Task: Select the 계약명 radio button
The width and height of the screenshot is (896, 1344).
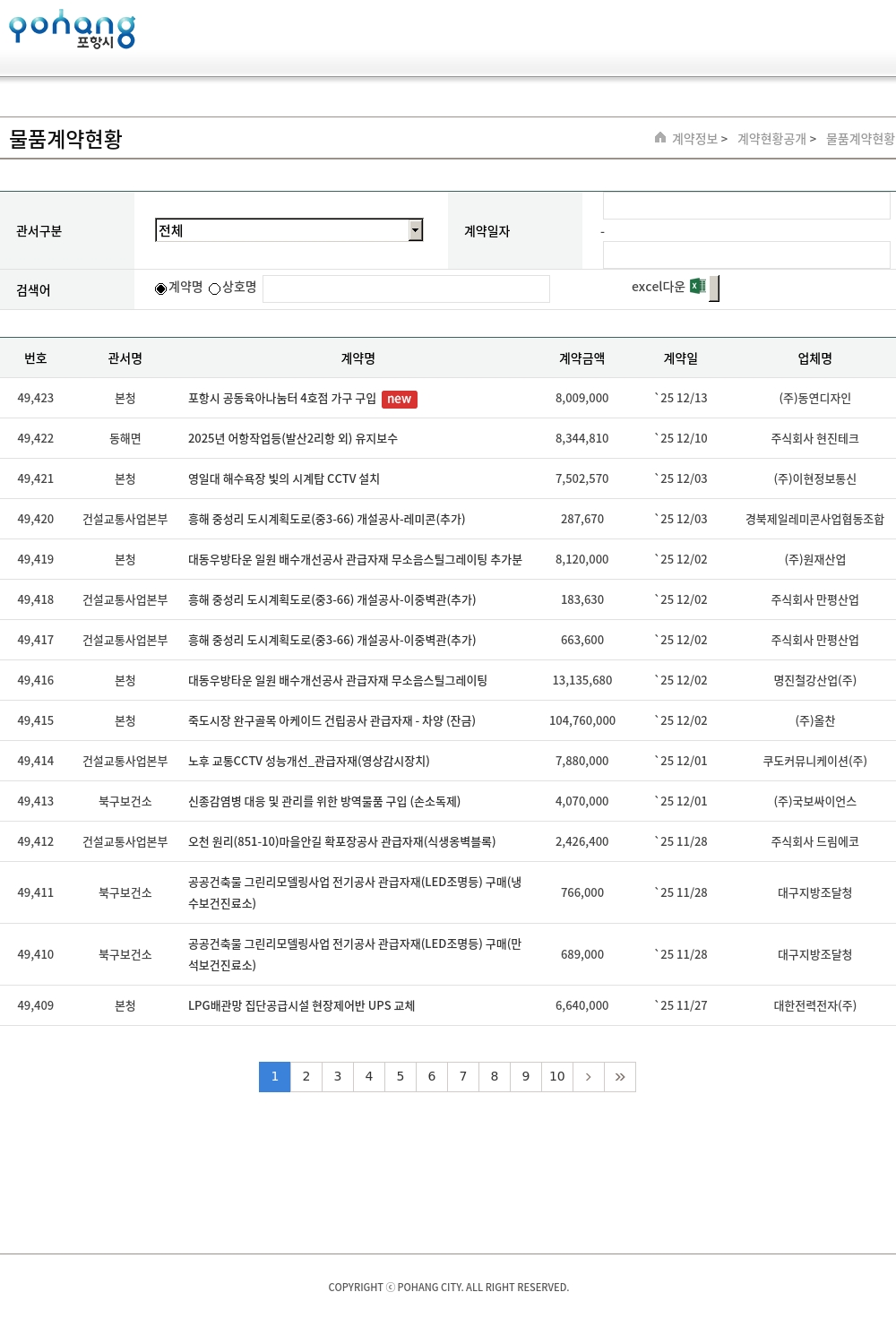Action: pos(161,289)
